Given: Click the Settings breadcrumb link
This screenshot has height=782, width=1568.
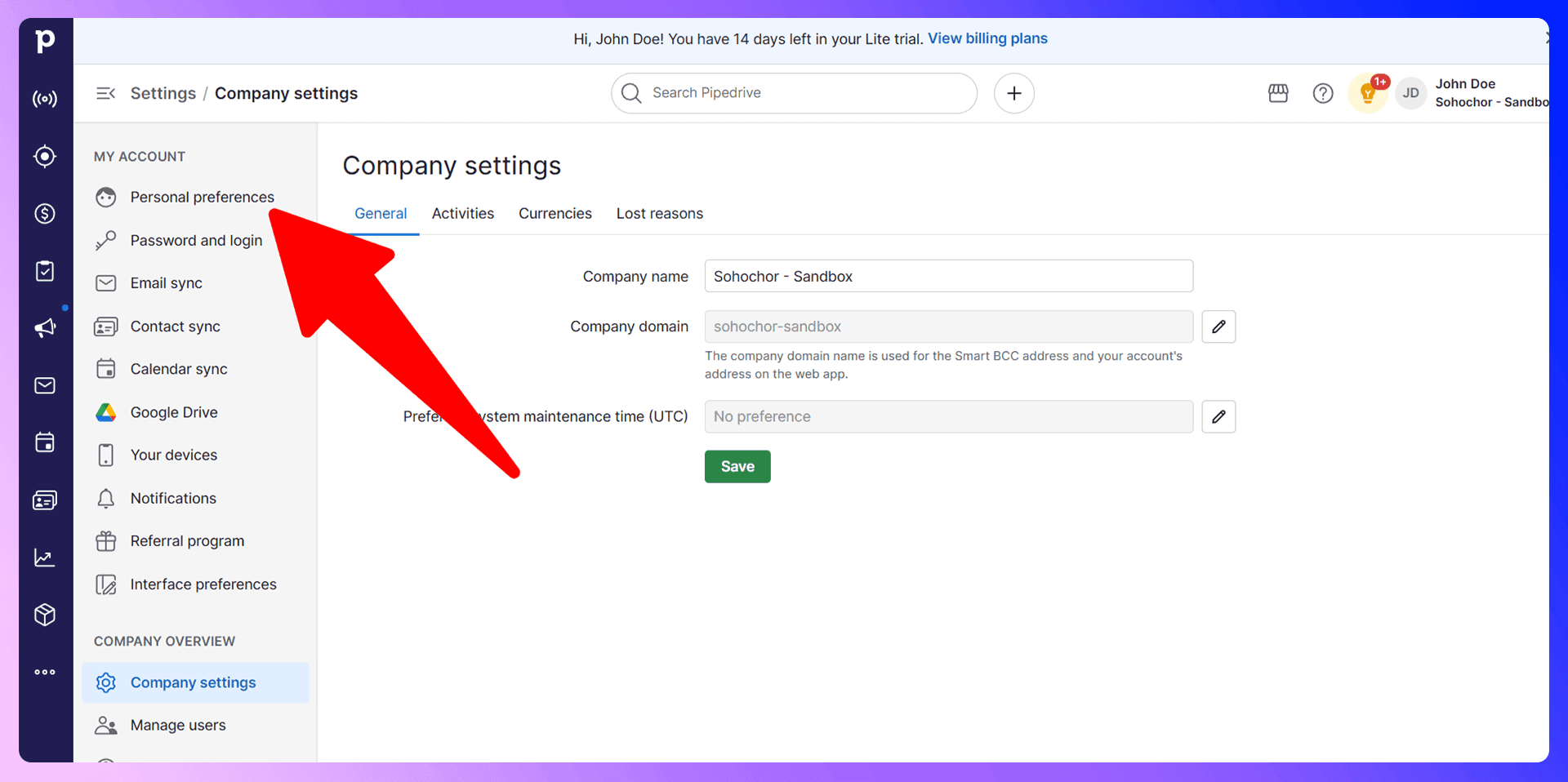Looking at the screenshot, I should pyautogui.click(x=163, y=93).
